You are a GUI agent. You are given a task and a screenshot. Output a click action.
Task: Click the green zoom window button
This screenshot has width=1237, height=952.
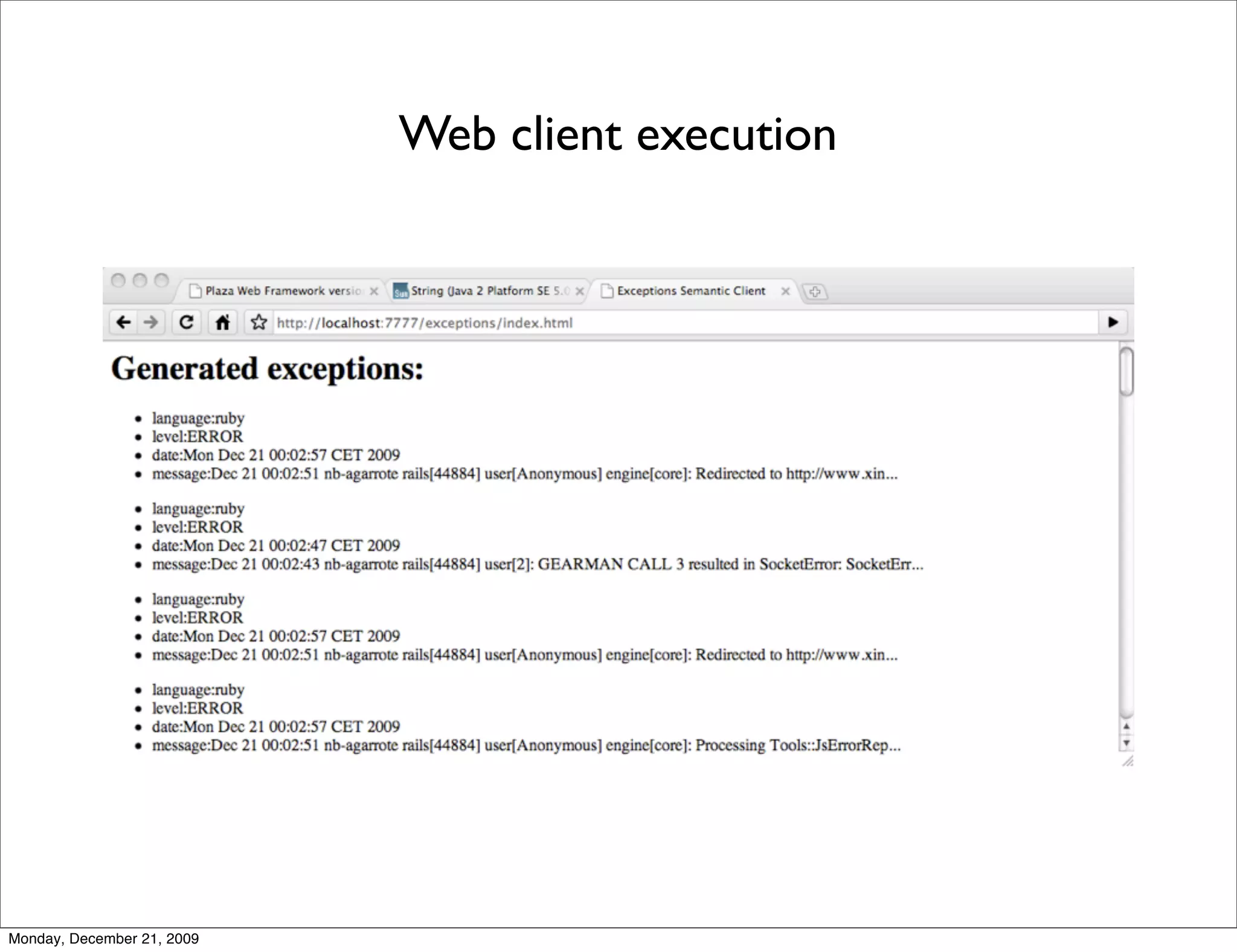[x=161, y=281]
